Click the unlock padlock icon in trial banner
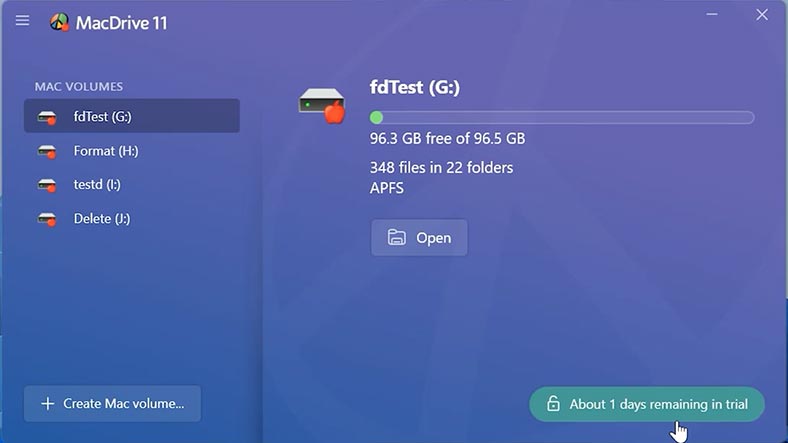 553,403
